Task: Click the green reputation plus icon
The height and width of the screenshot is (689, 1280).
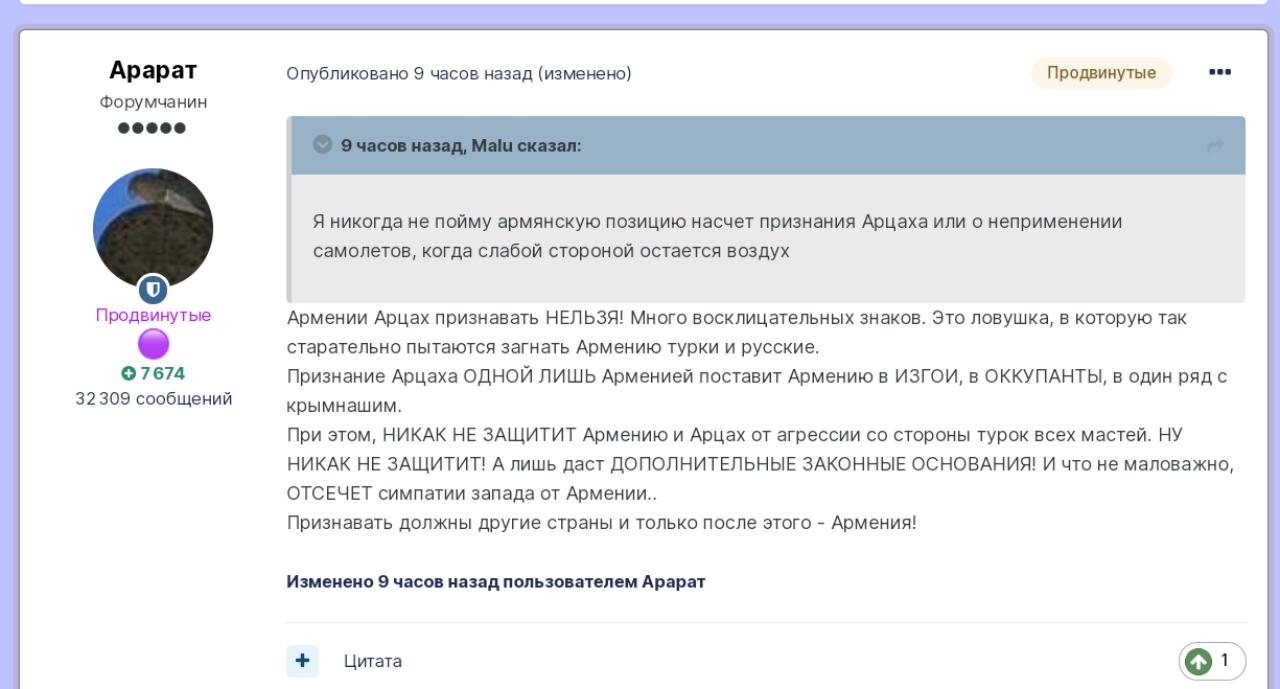Action: (x=127, y=374)
